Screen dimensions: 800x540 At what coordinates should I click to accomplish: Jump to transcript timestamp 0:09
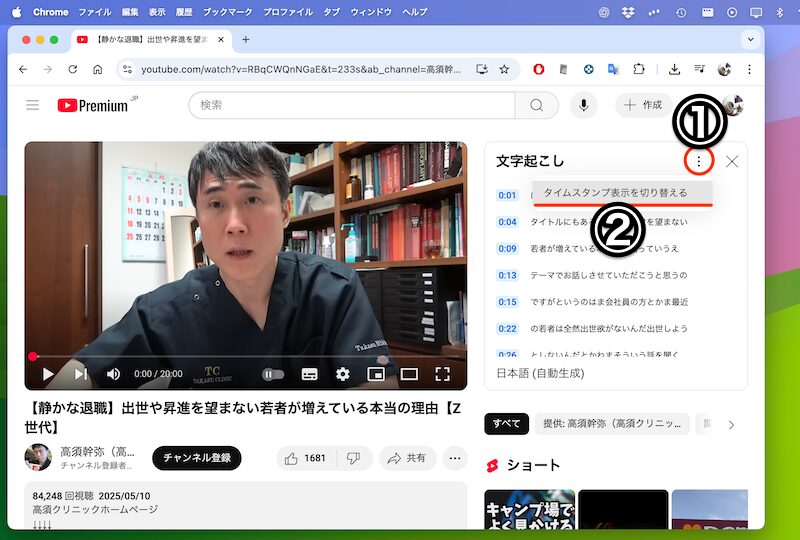coord(507,249)
